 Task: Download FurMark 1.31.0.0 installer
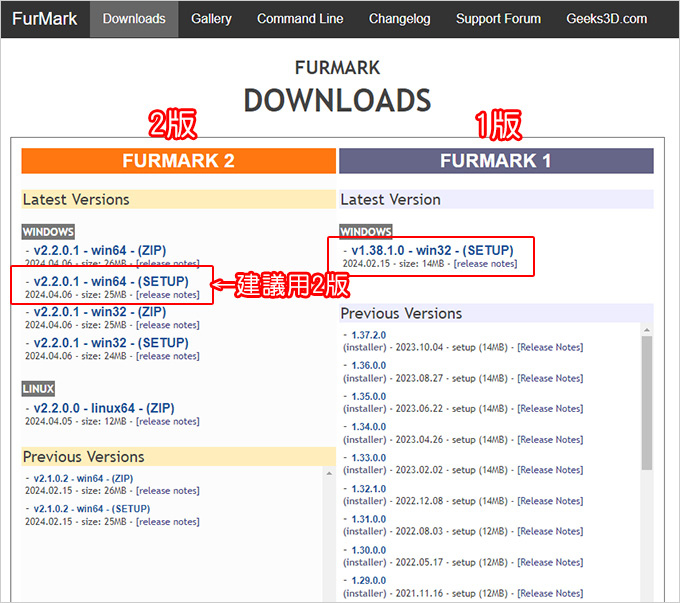coord(369,519)
